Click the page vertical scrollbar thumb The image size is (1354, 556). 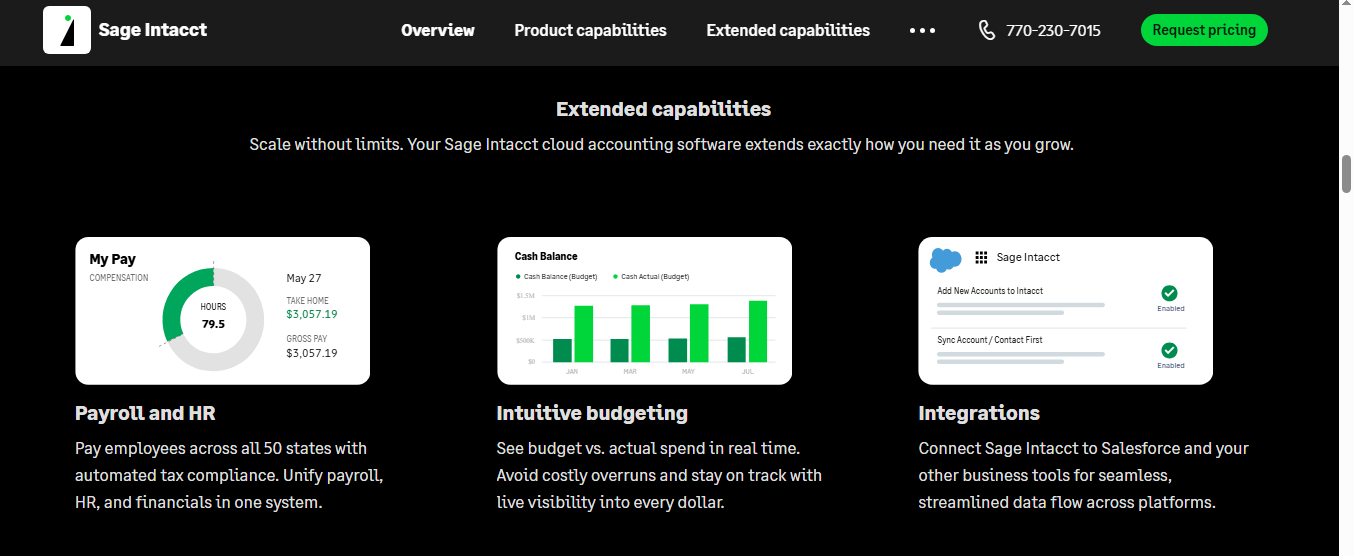pos(1346,173)
